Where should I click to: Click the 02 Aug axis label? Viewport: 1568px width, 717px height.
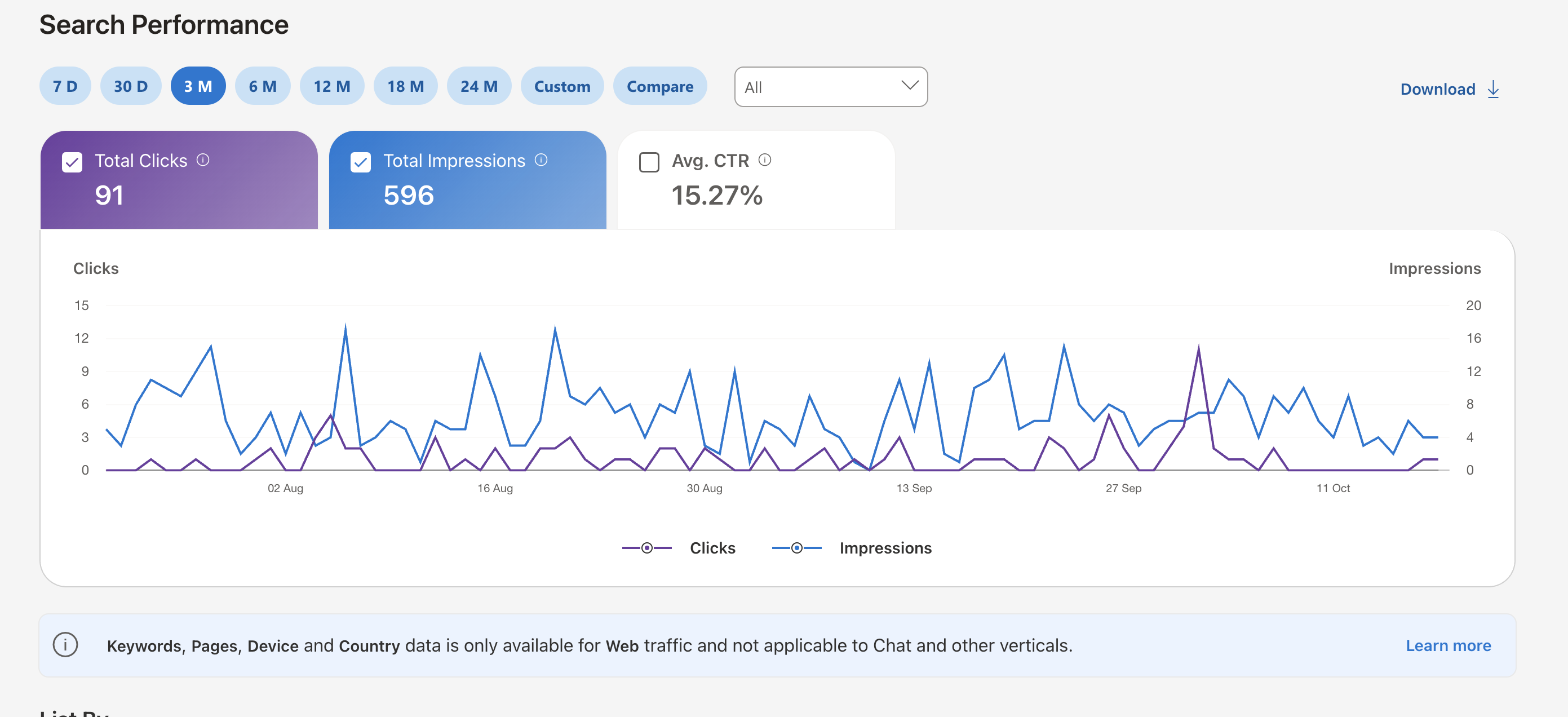click(x=285, y=488)
